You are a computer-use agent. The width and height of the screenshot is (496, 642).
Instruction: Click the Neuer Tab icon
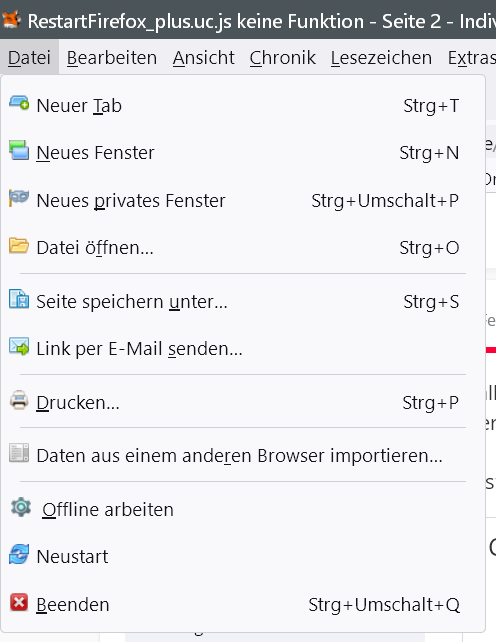19,103
